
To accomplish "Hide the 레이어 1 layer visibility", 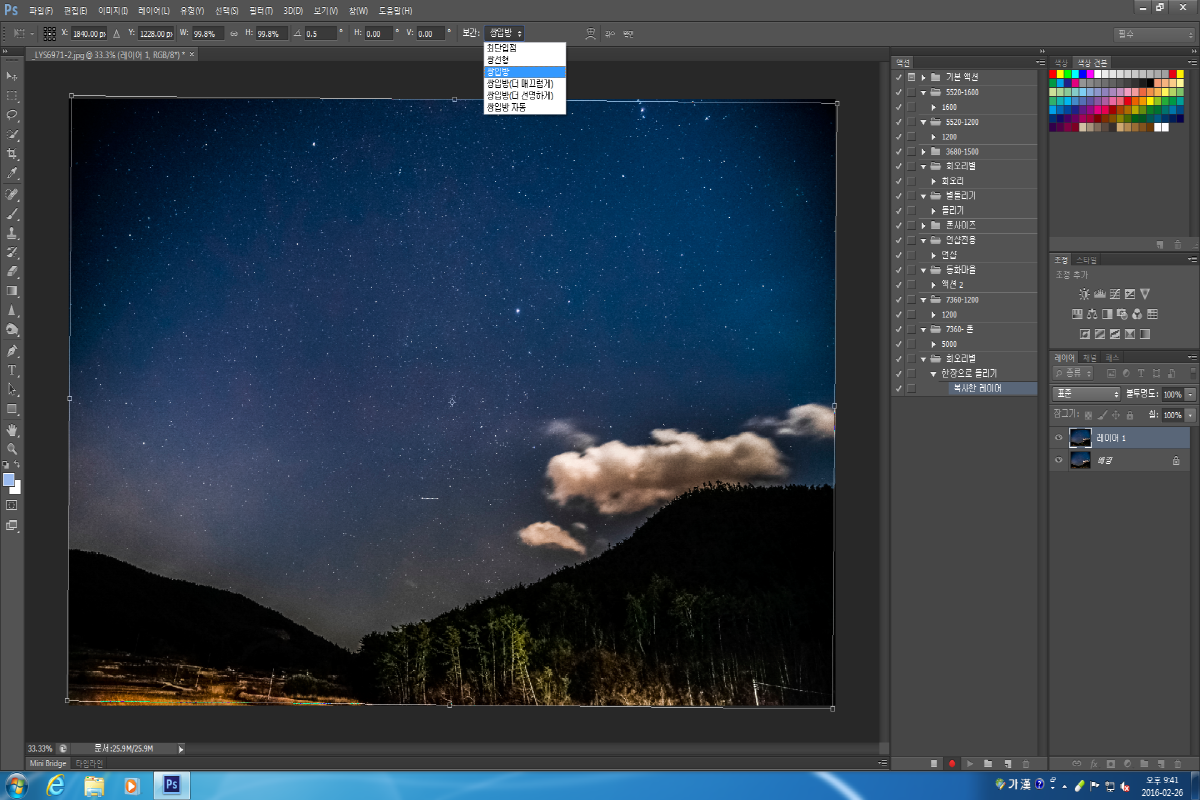I will click(x=1058, y=438).
